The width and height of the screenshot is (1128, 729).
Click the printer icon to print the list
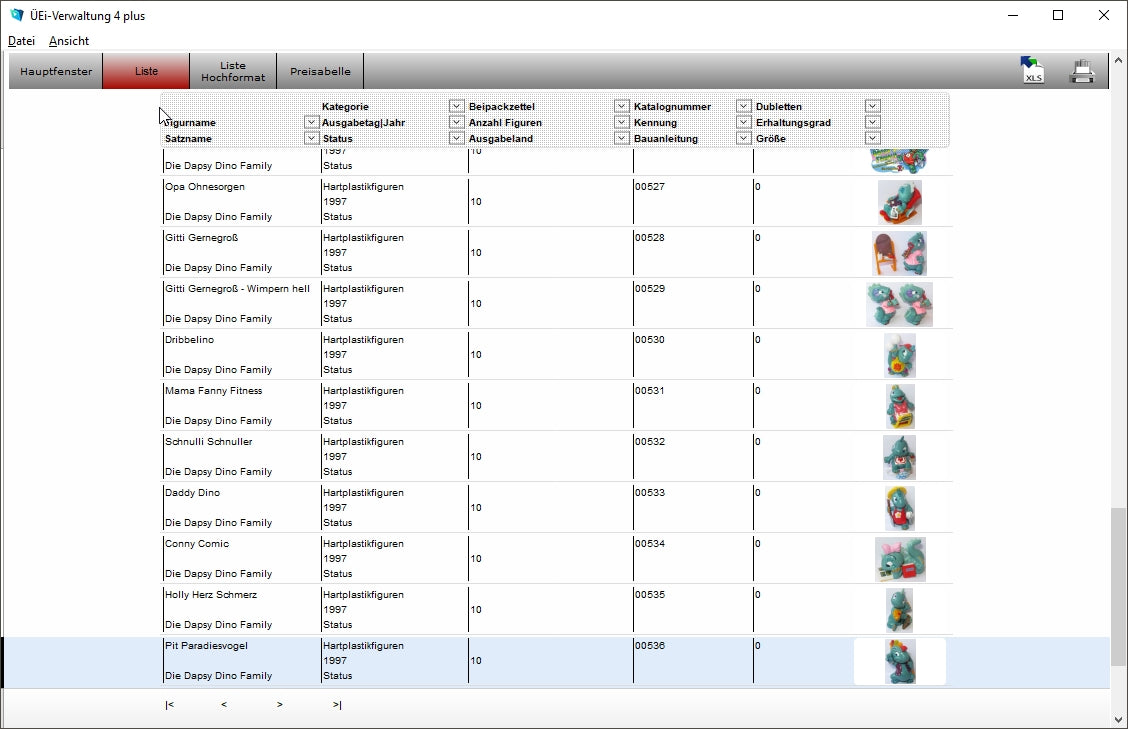[1082, 71]
